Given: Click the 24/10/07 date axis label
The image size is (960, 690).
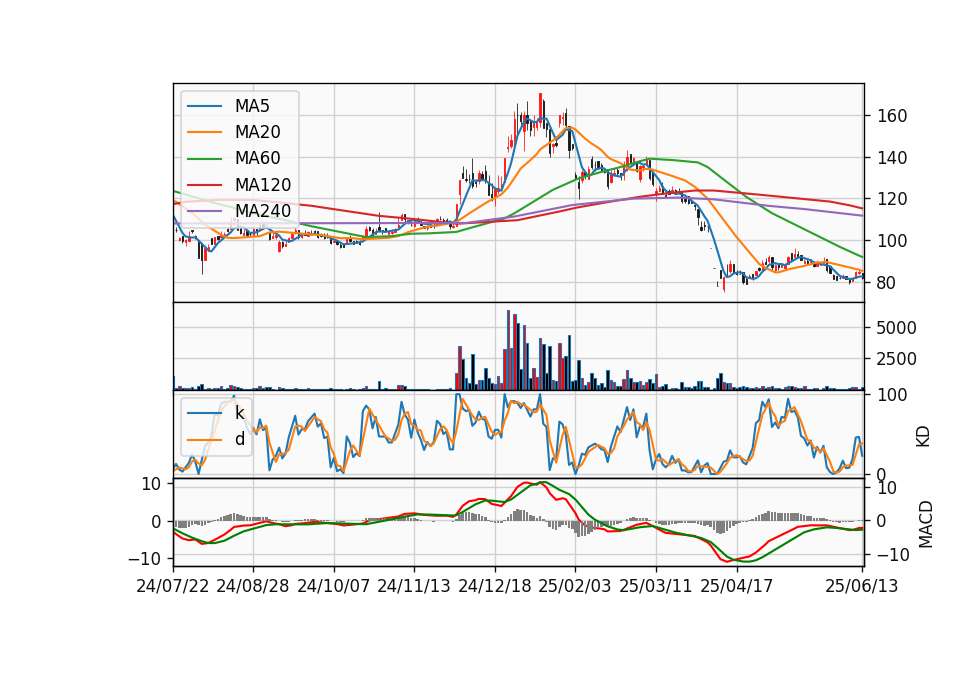Looking at the screenshot, I should [334, 586].
